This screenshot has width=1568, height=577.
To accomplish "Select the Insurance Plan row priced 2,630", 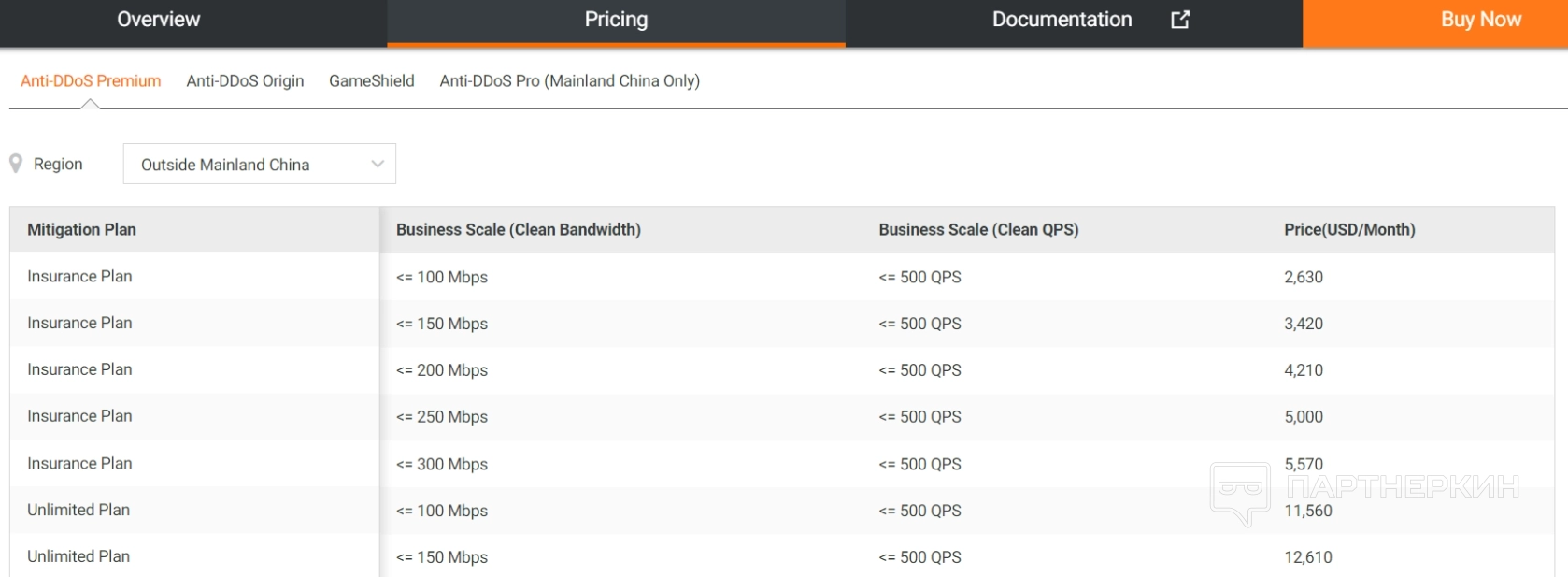I will (79, 277).
